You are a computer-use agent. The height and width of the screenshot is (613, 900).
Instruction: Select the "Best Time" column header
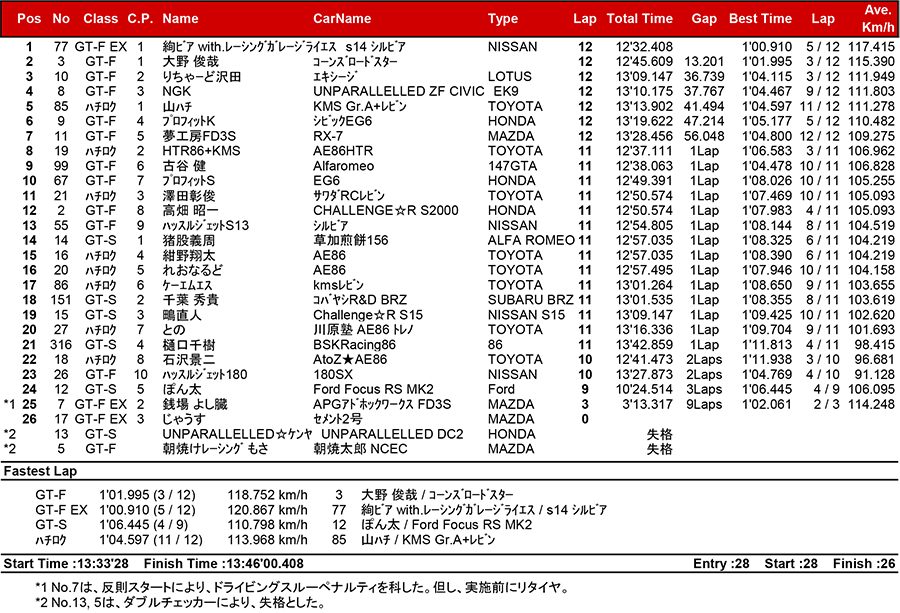point(761,18)
